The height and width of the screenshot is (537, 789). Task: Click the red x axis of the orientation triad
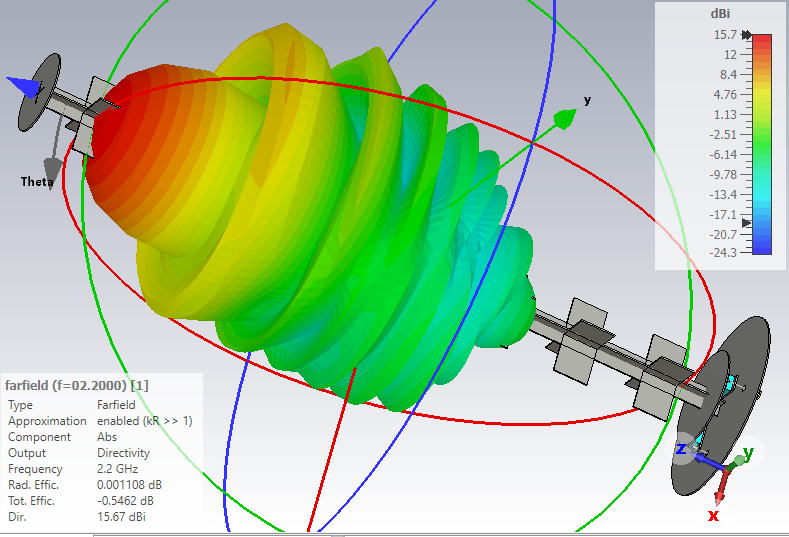[723, 486]
